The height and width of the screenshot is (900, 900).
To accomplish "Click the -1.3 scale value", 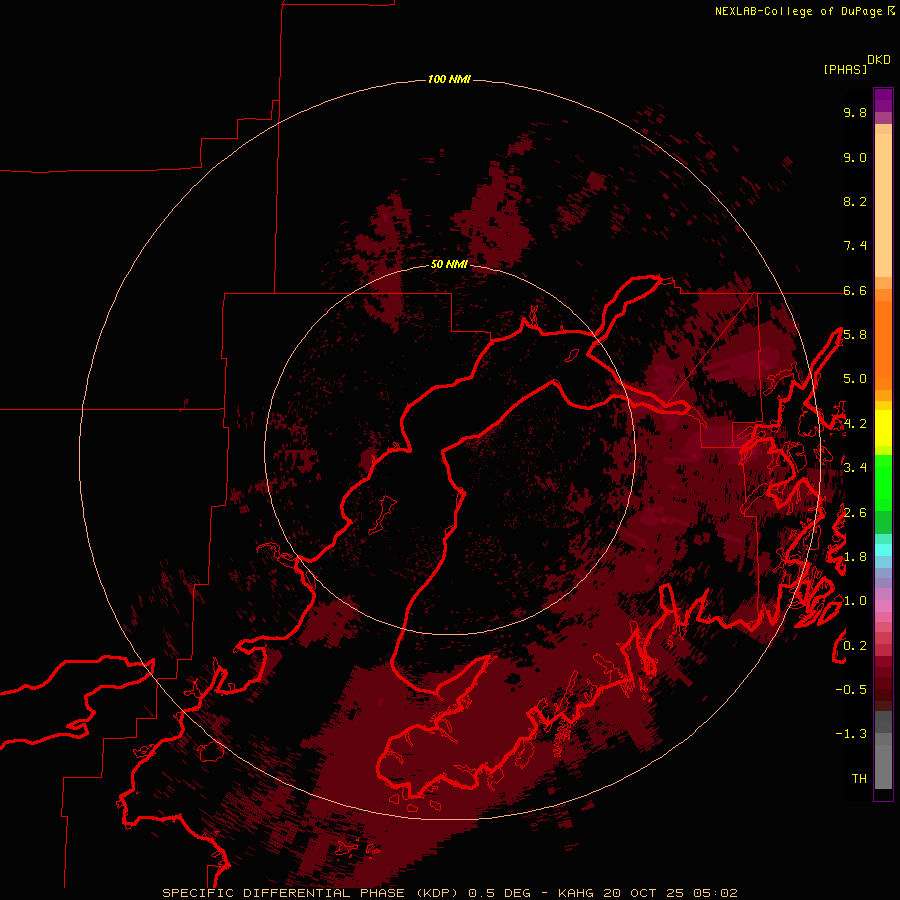I will pyautogui.click(x=851, y=734).
